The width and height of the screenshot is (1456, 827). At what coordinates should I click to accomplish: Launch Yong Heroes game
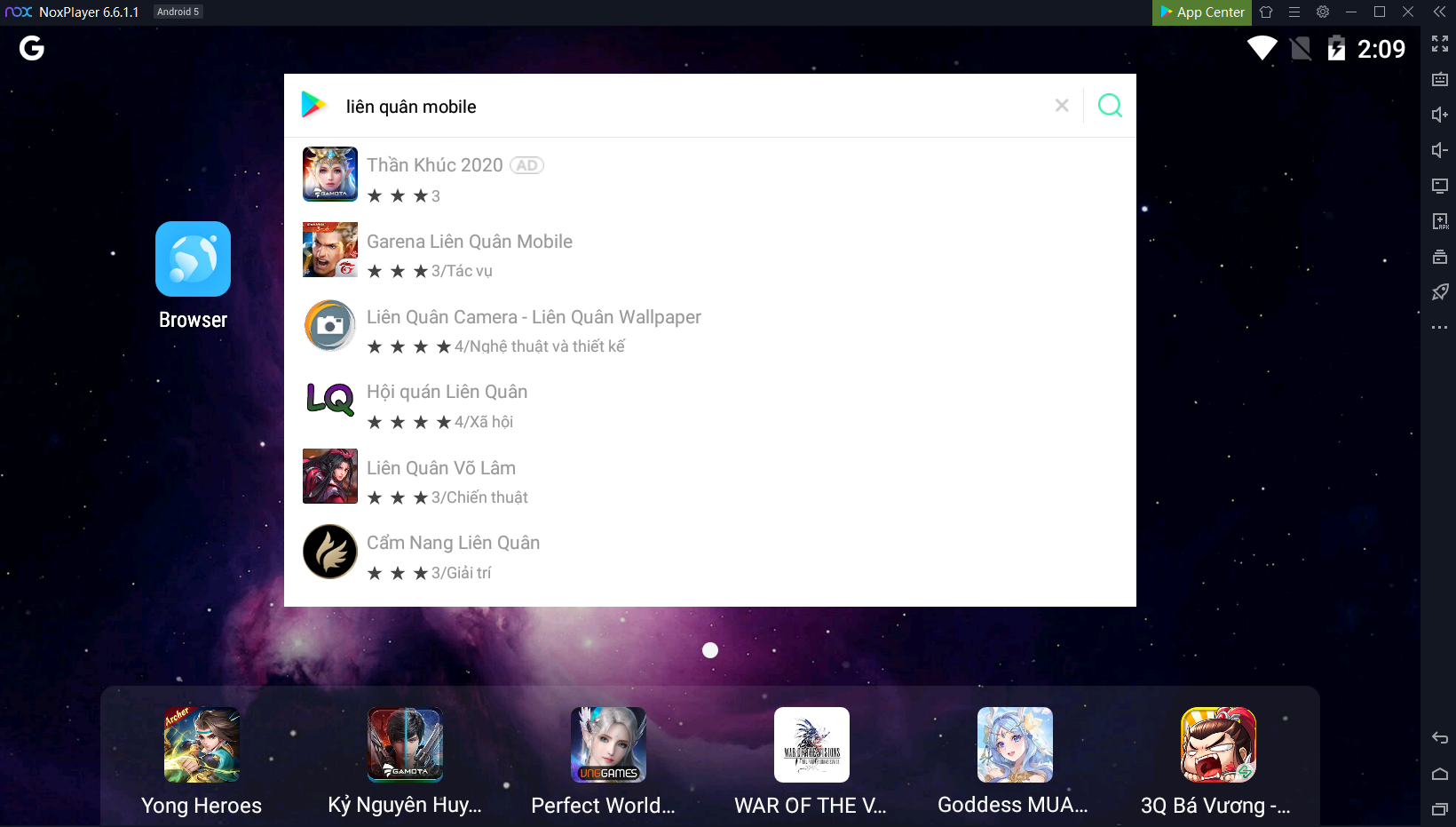click(x=202, y=745)
